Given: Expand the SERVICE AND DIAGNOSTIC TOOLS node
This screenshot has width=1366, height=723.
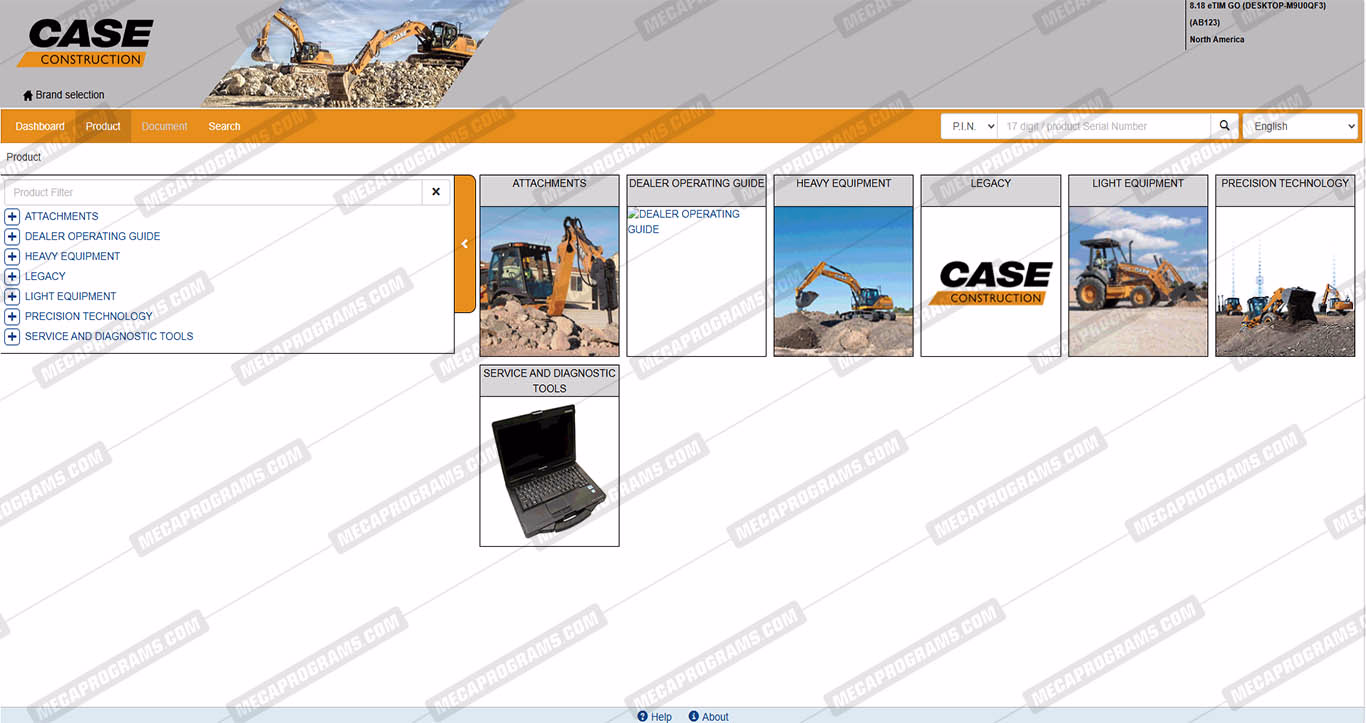Looking at the screenshot, I should tap(12, 337).
